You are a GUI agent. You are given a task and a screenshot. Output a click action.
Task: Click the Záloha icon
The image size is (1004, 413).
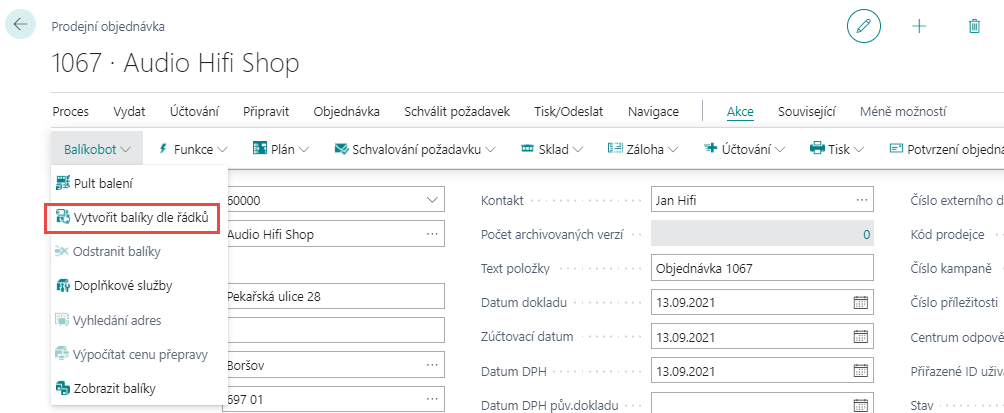pos(615,149)
